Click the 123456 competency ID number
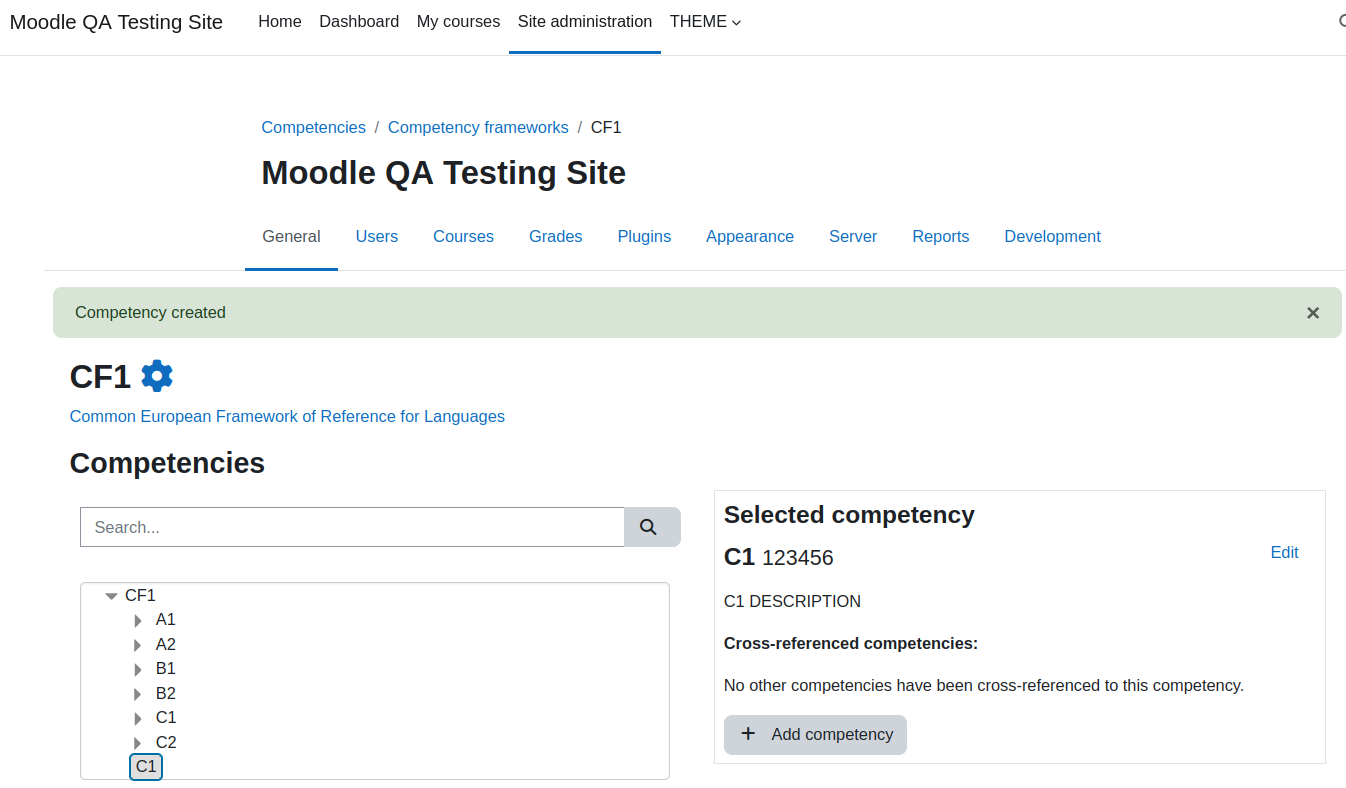Viewport: 1346px width, 788px height. pyautogui.click(x=798, y=558)
